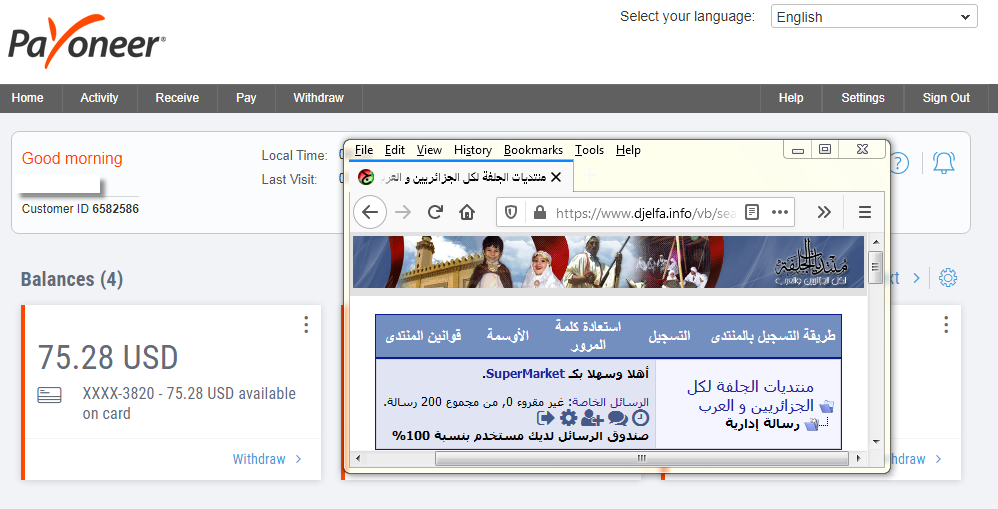Open the التسجيل registration link
Viewport: 998px width, 509px height.
click(669, 335)
